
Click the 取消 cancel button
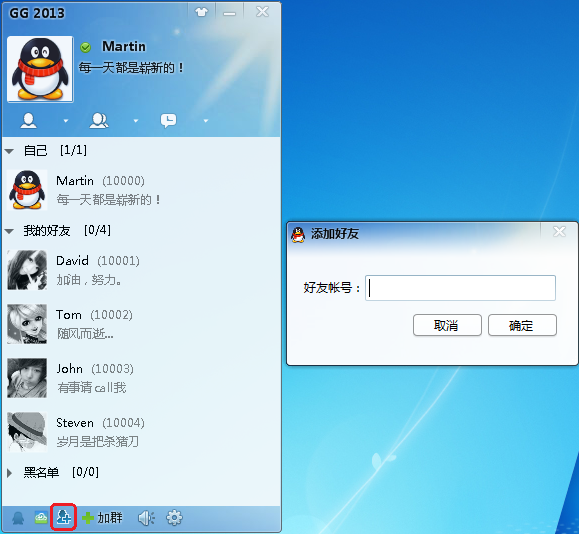click(x=447, y=325)
